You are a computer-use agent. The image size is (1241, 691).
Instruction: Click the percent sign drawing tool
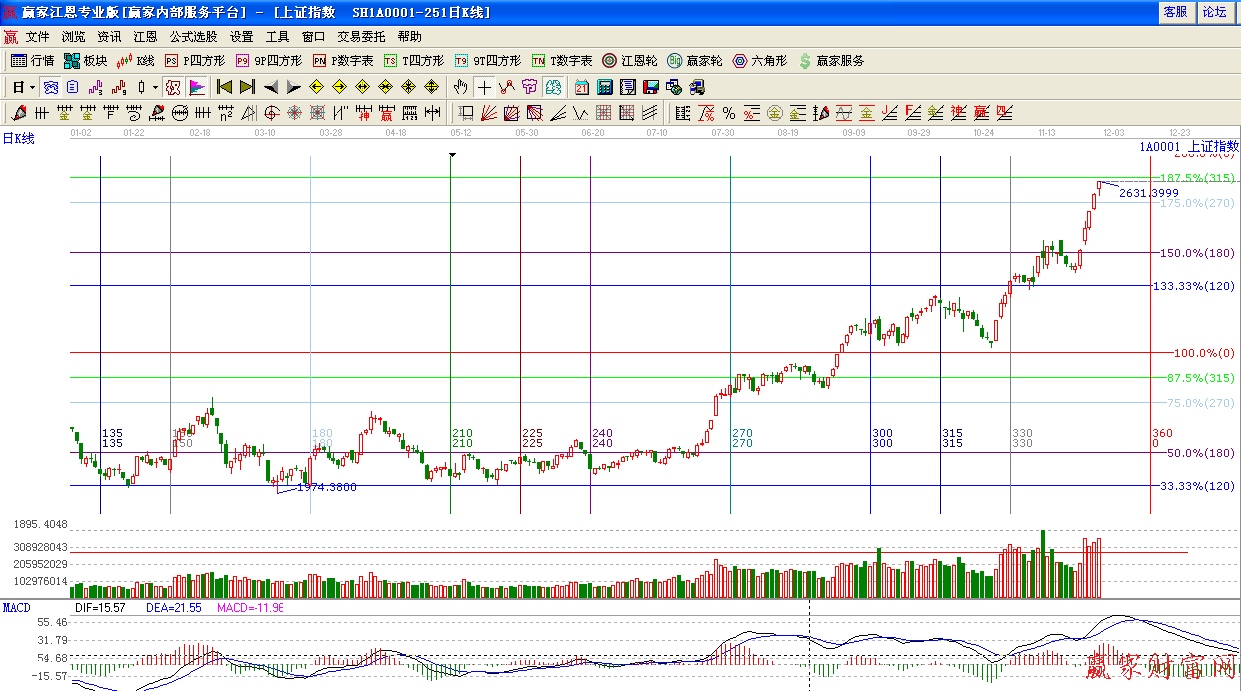pos(729,113)
